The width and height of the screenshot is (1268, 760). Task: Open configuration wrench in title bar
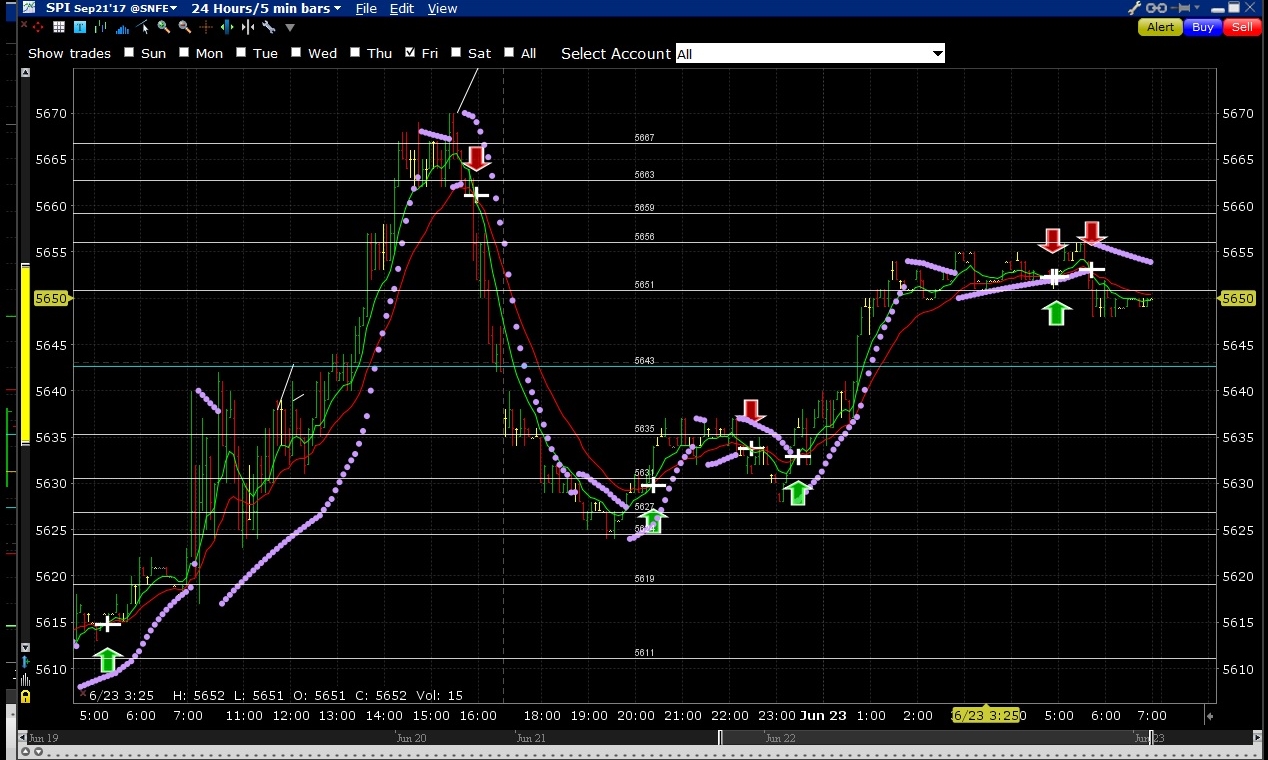click(x=1134, y=8)
